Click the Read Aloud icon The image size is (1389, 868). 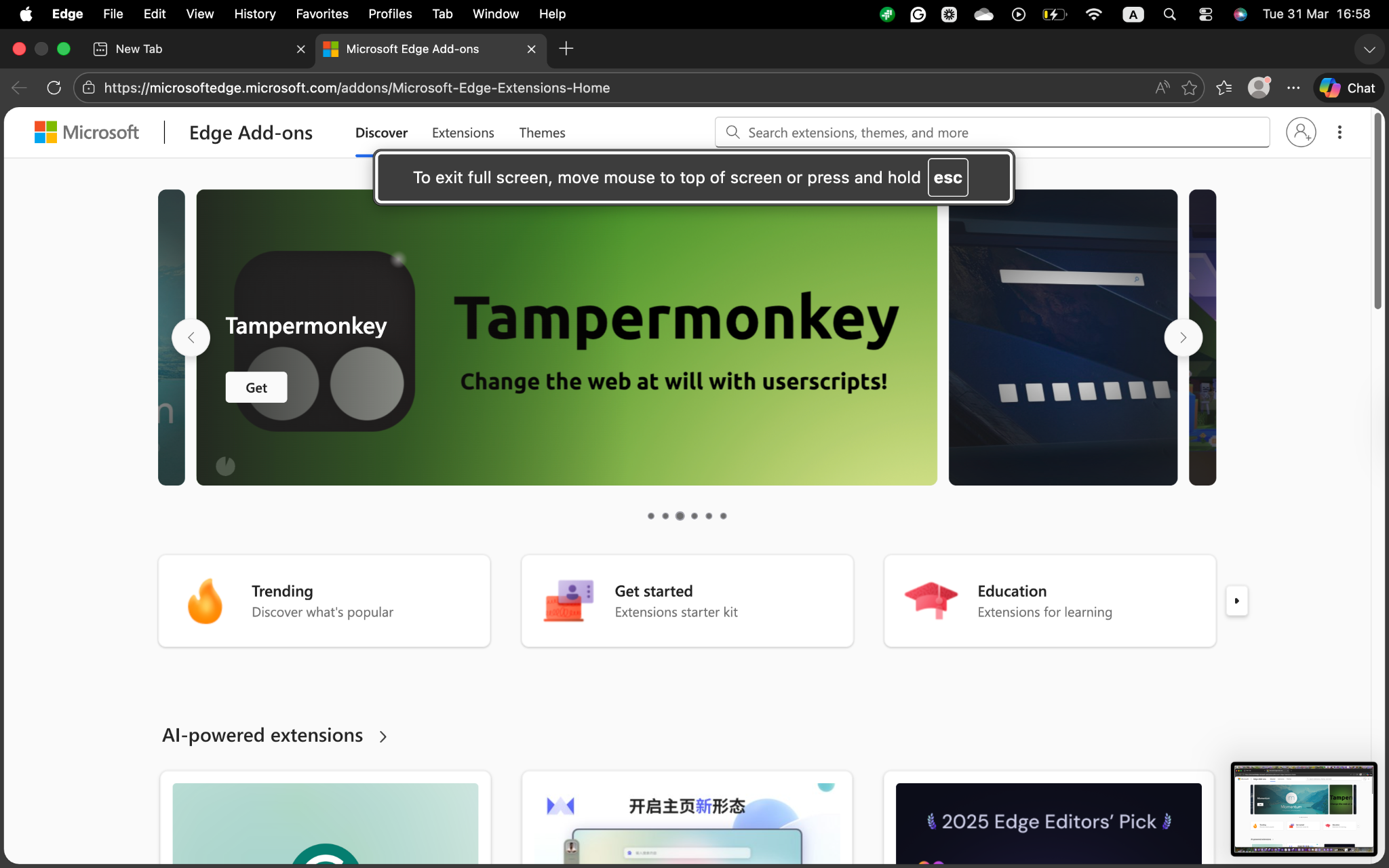1162,88
